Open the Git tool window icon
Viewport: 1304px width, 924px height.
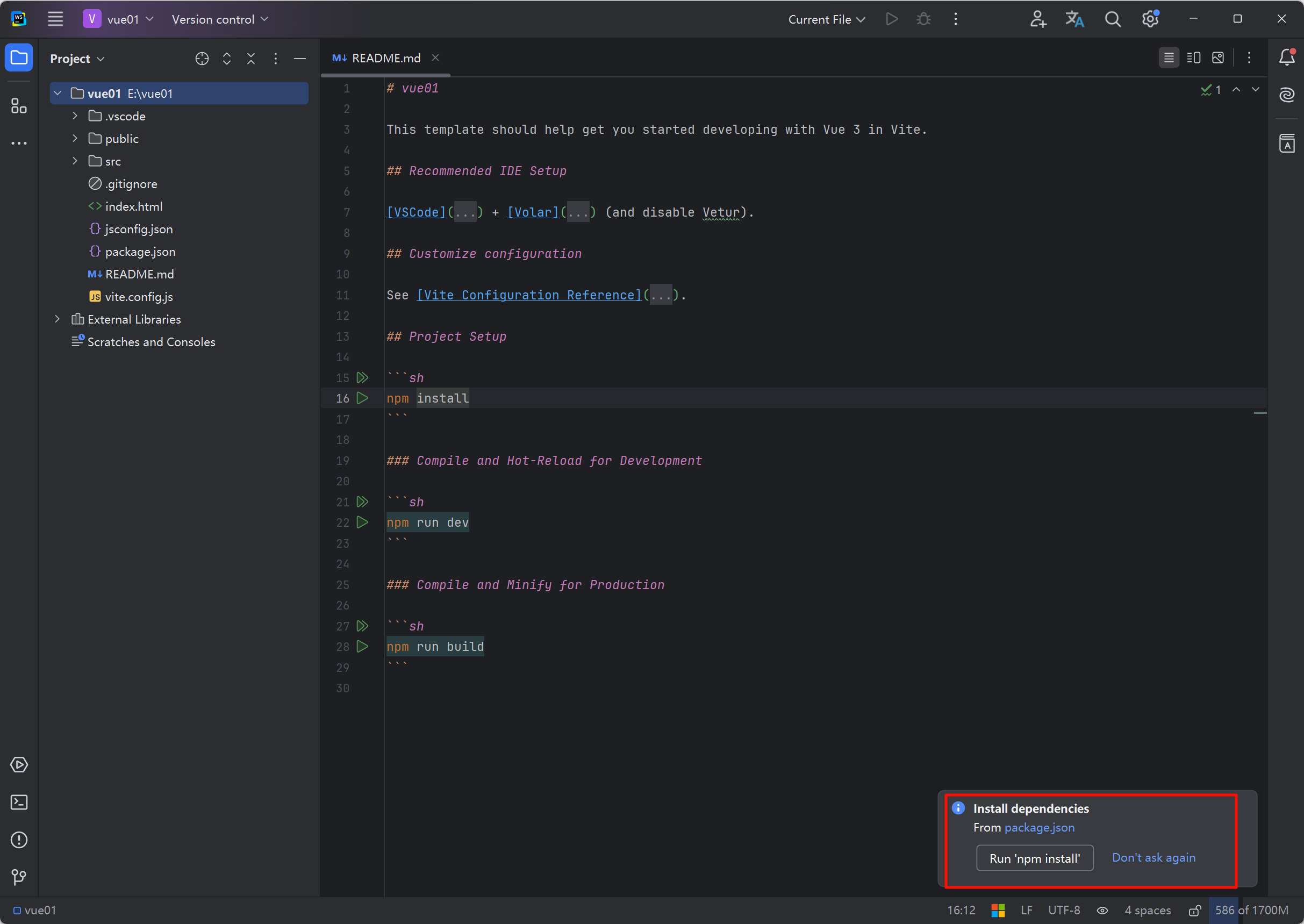click(x=19, y=877)
